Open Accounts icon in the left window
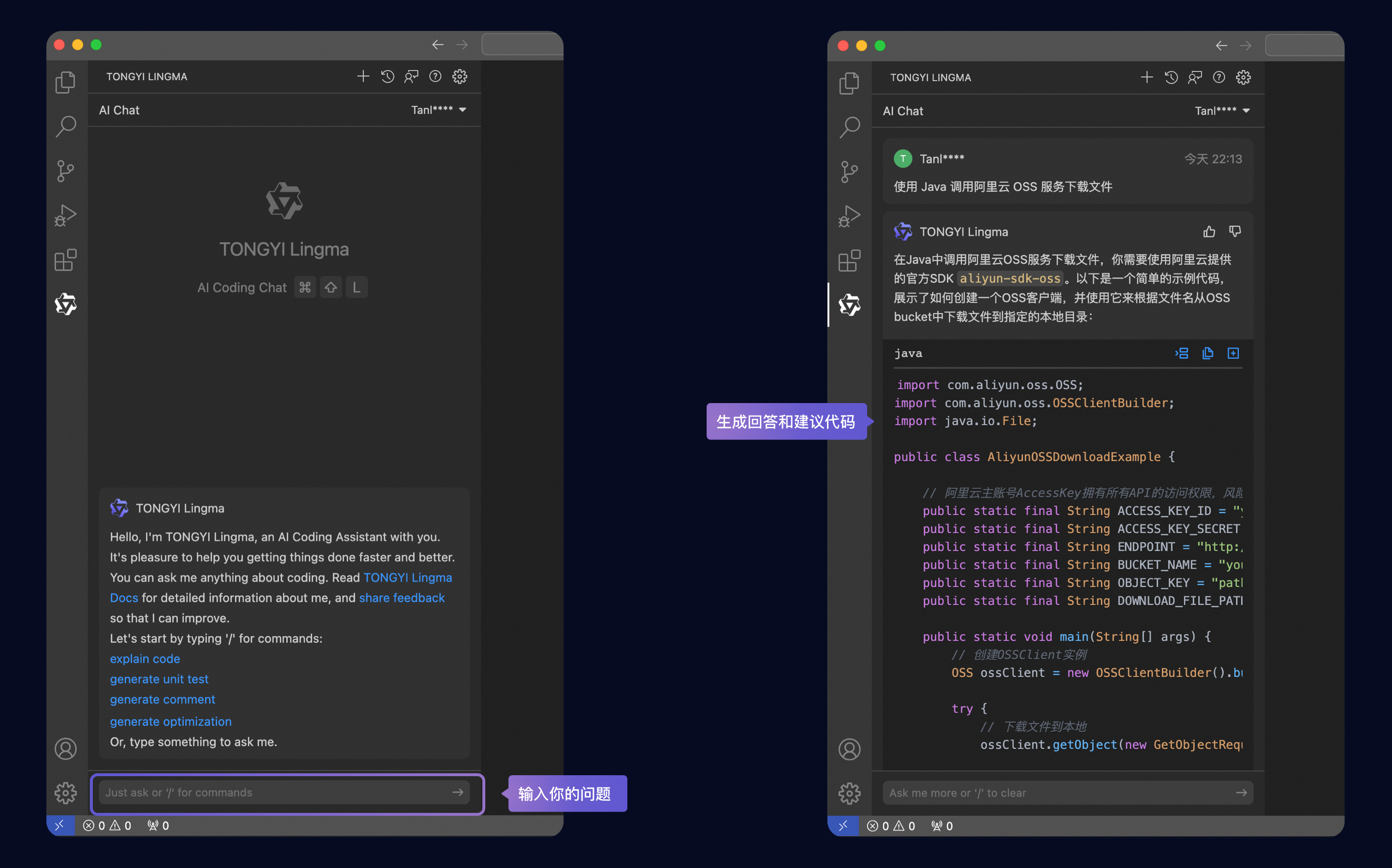 click(65, 749)
